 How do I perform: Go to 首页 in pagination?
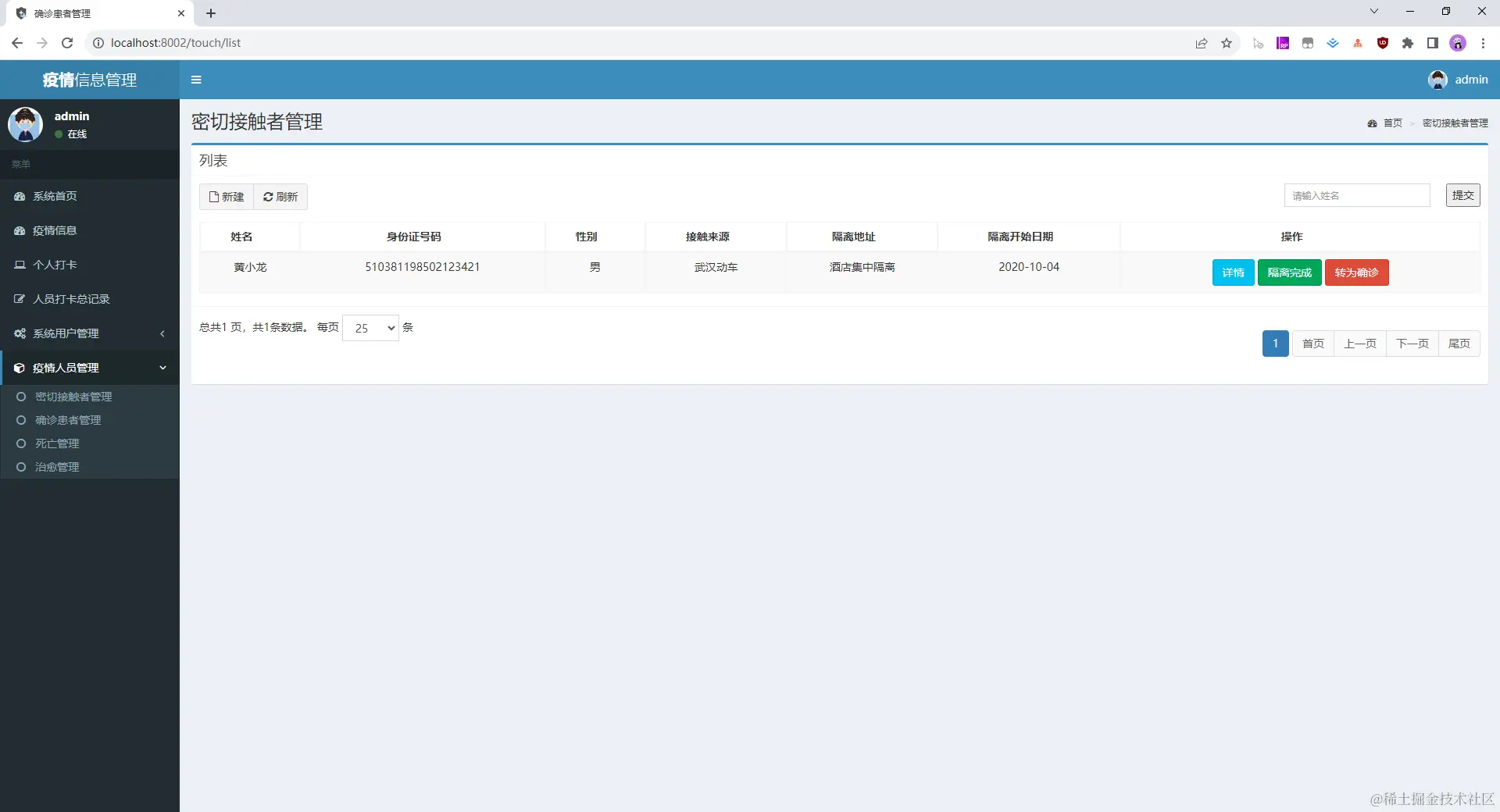1312,344
